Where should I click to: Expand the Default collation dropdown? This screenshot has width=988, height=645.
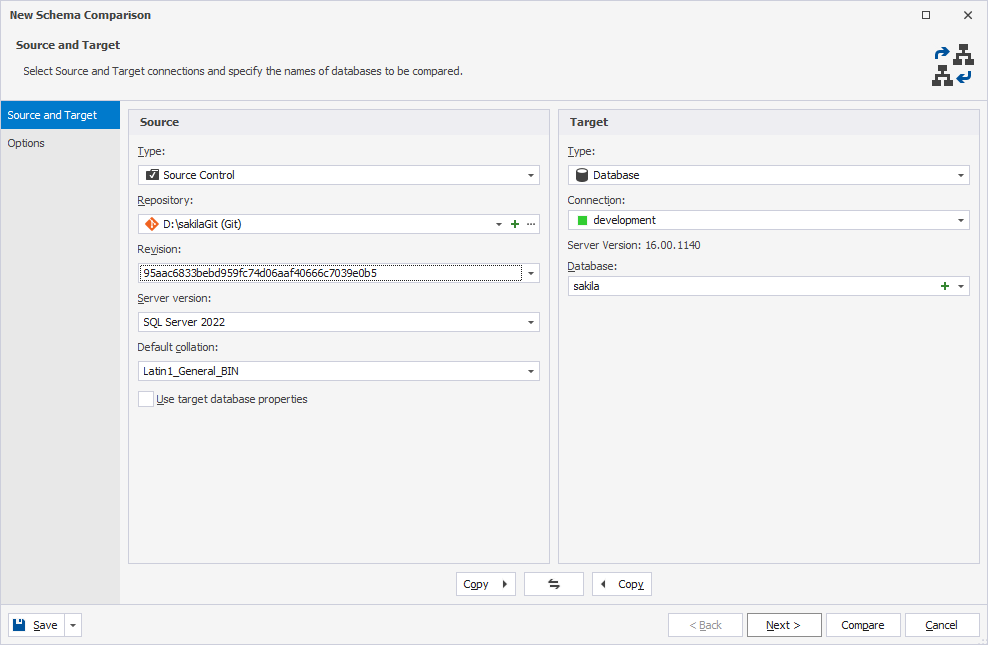pyautogui.click(x=532, y=370)
